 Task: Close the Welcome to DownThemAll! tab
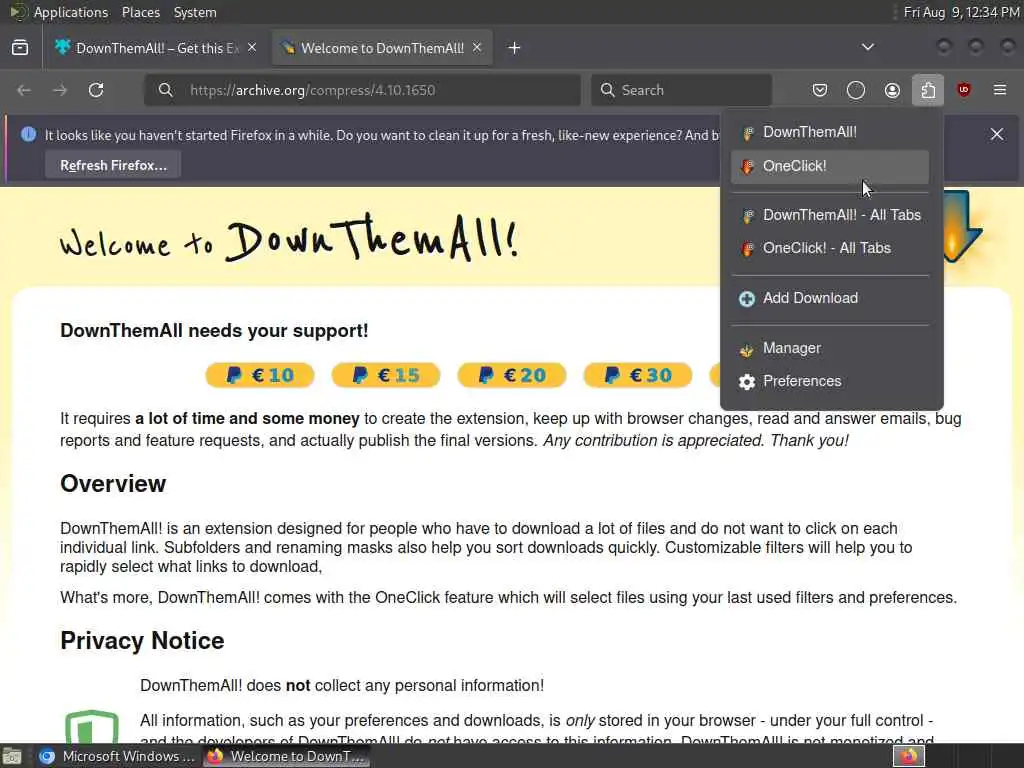pos(477,48)
